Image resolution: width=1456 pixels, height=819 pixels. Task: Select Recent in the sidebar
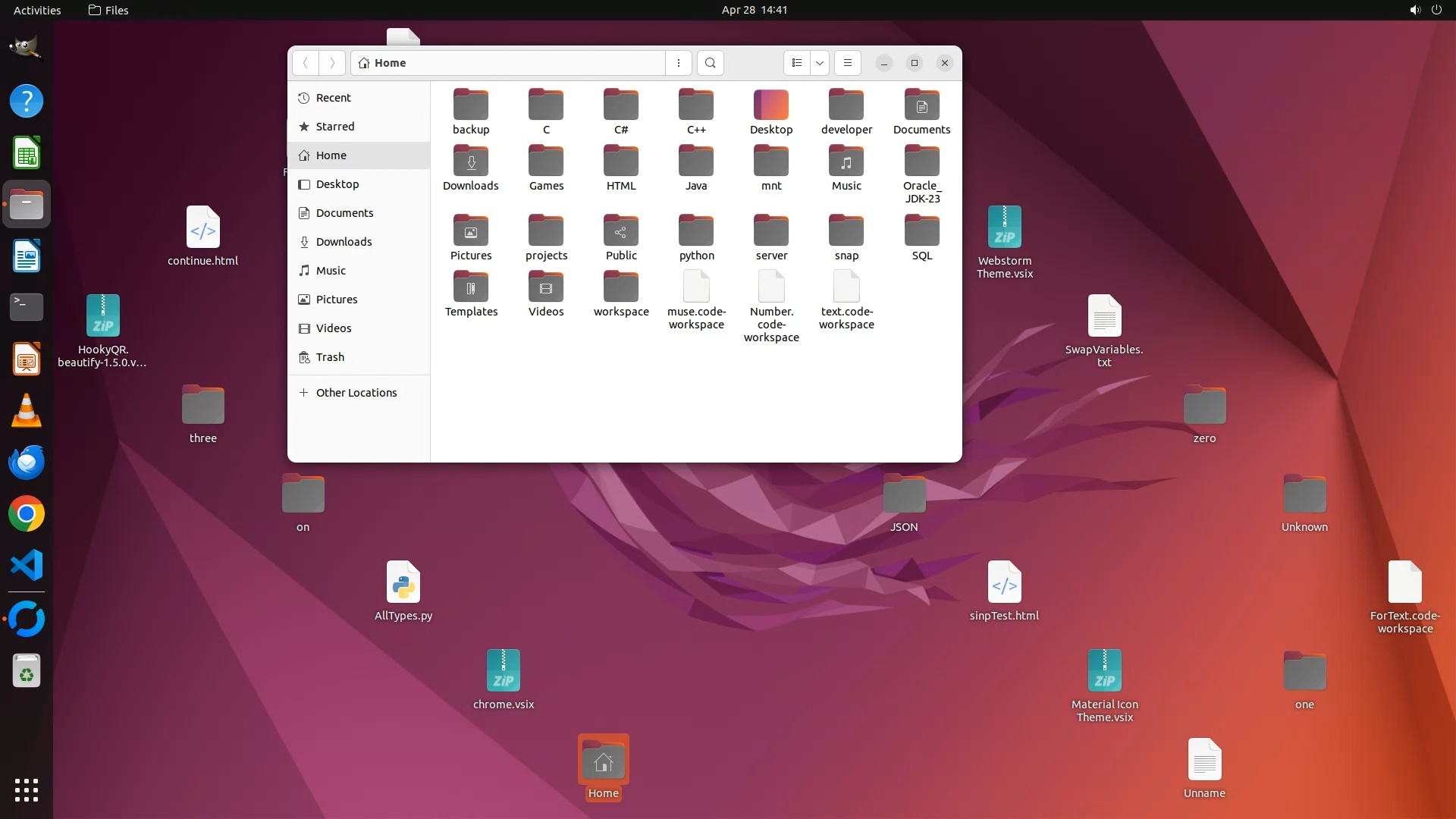[x=333, y=98]
